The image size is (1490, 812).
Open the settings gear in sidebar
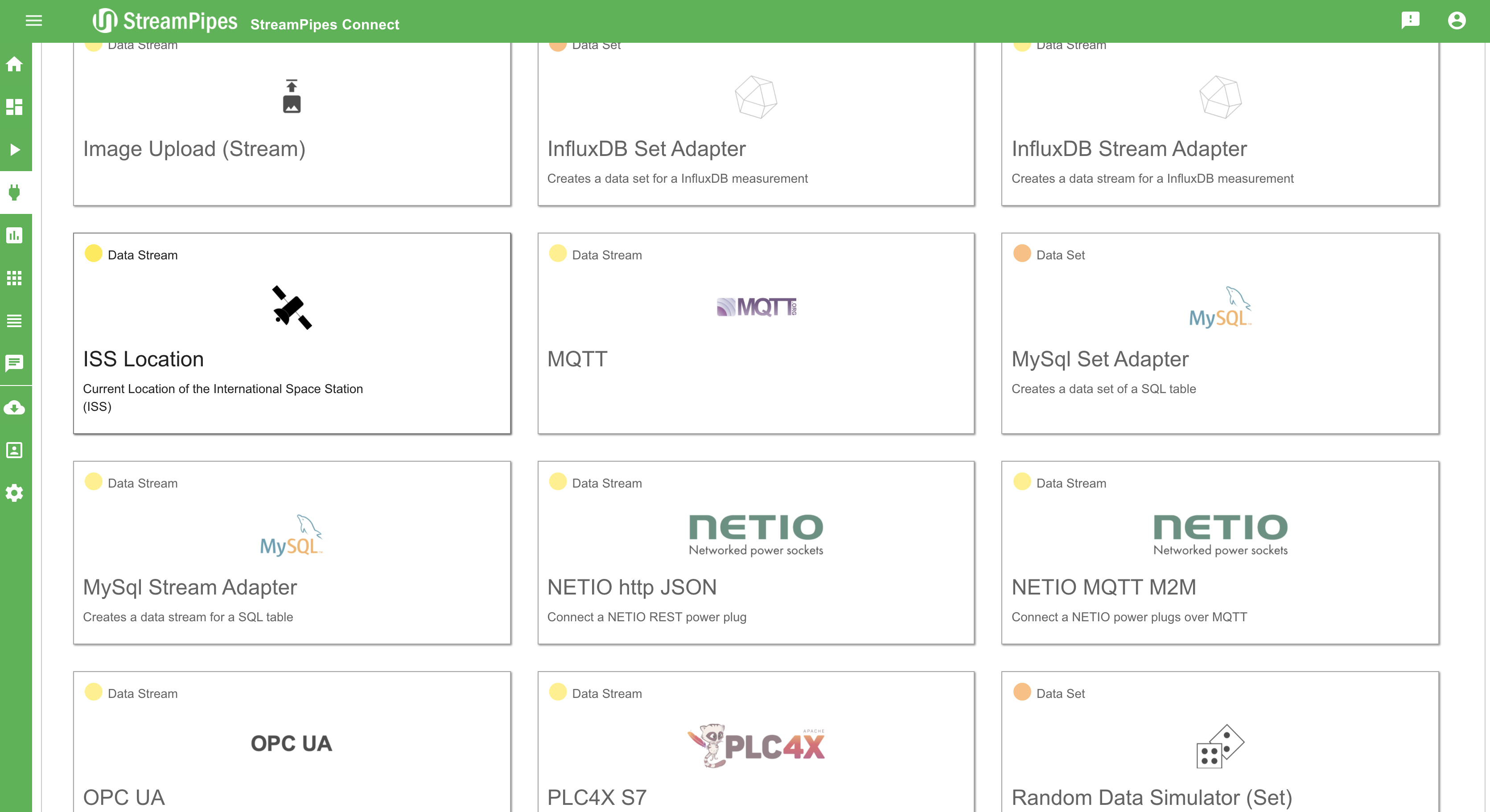(14, 493)
